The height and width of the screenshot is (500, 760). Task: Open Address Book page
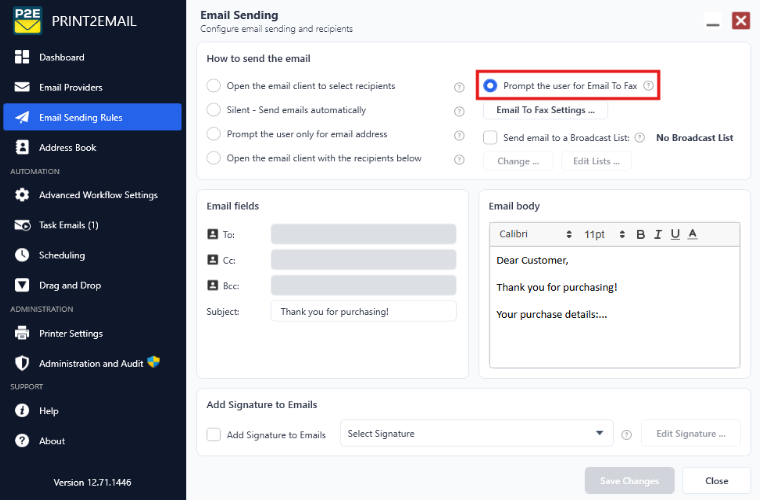92,147
